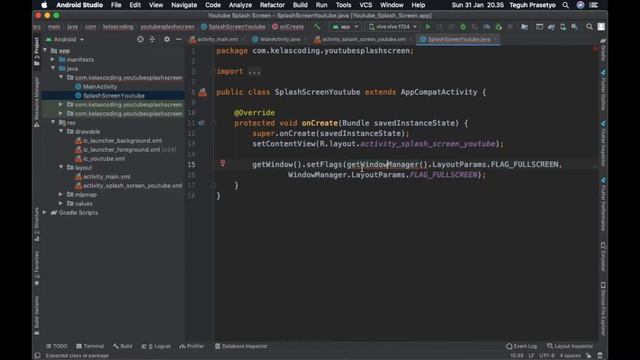The width and height of the screenshot is (640, 360).
Task: Click the status bar lock read-only icon
Action: (x=588, y=356)
